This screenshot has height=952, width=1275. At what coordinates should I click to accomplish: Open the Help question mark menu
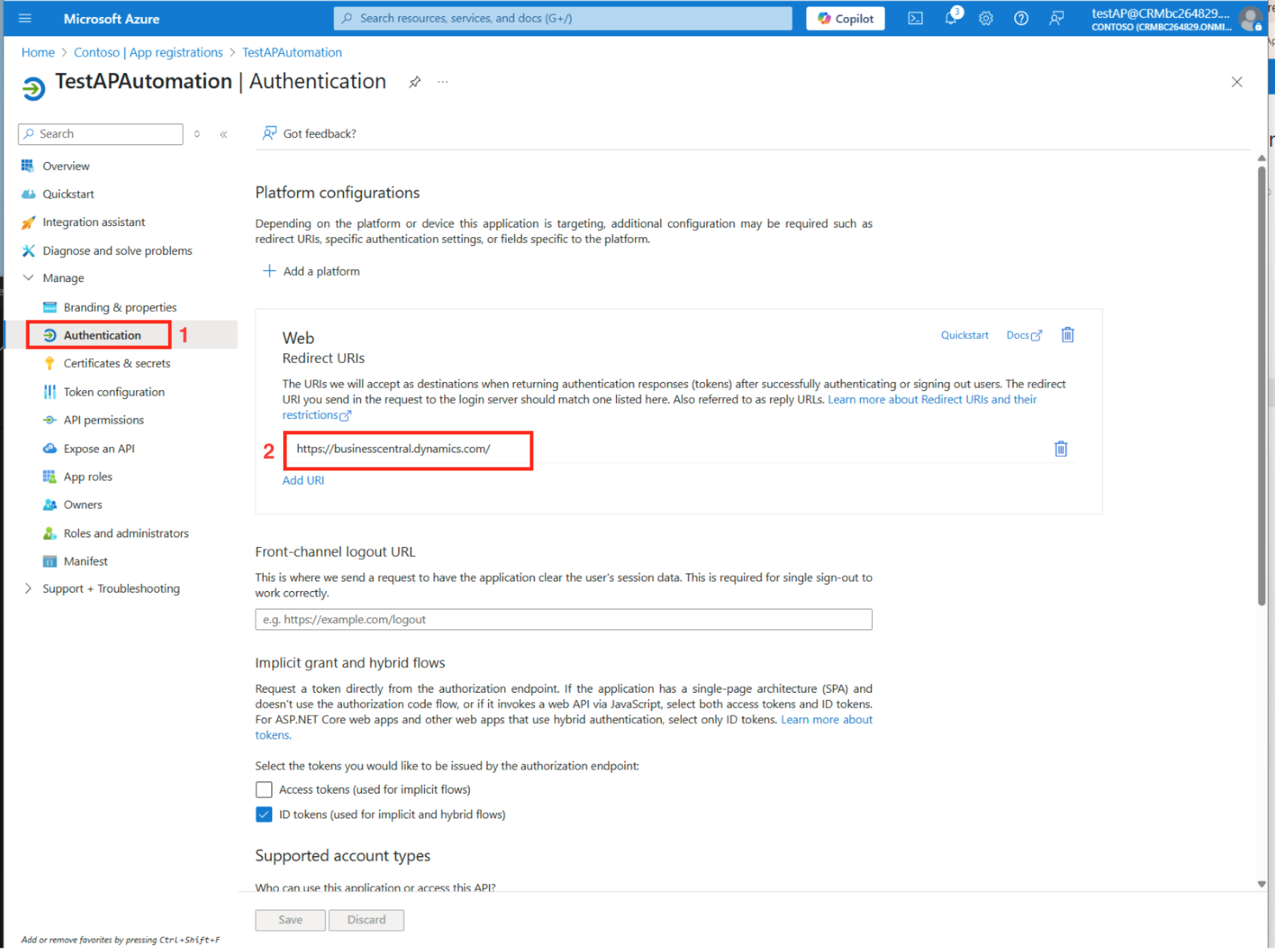pos(1021,18)
